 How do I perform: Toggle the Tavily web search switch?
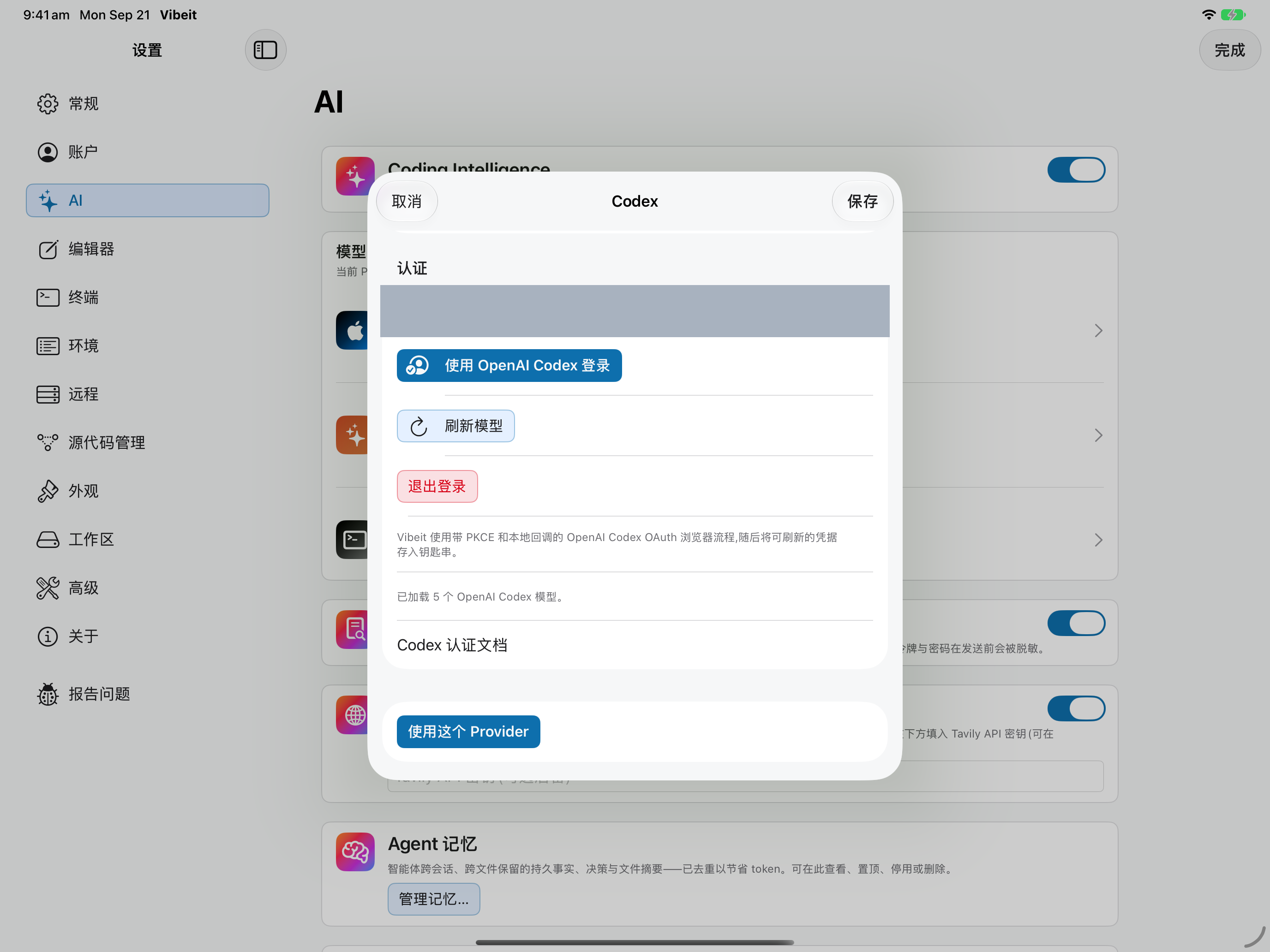[1076, 708]
